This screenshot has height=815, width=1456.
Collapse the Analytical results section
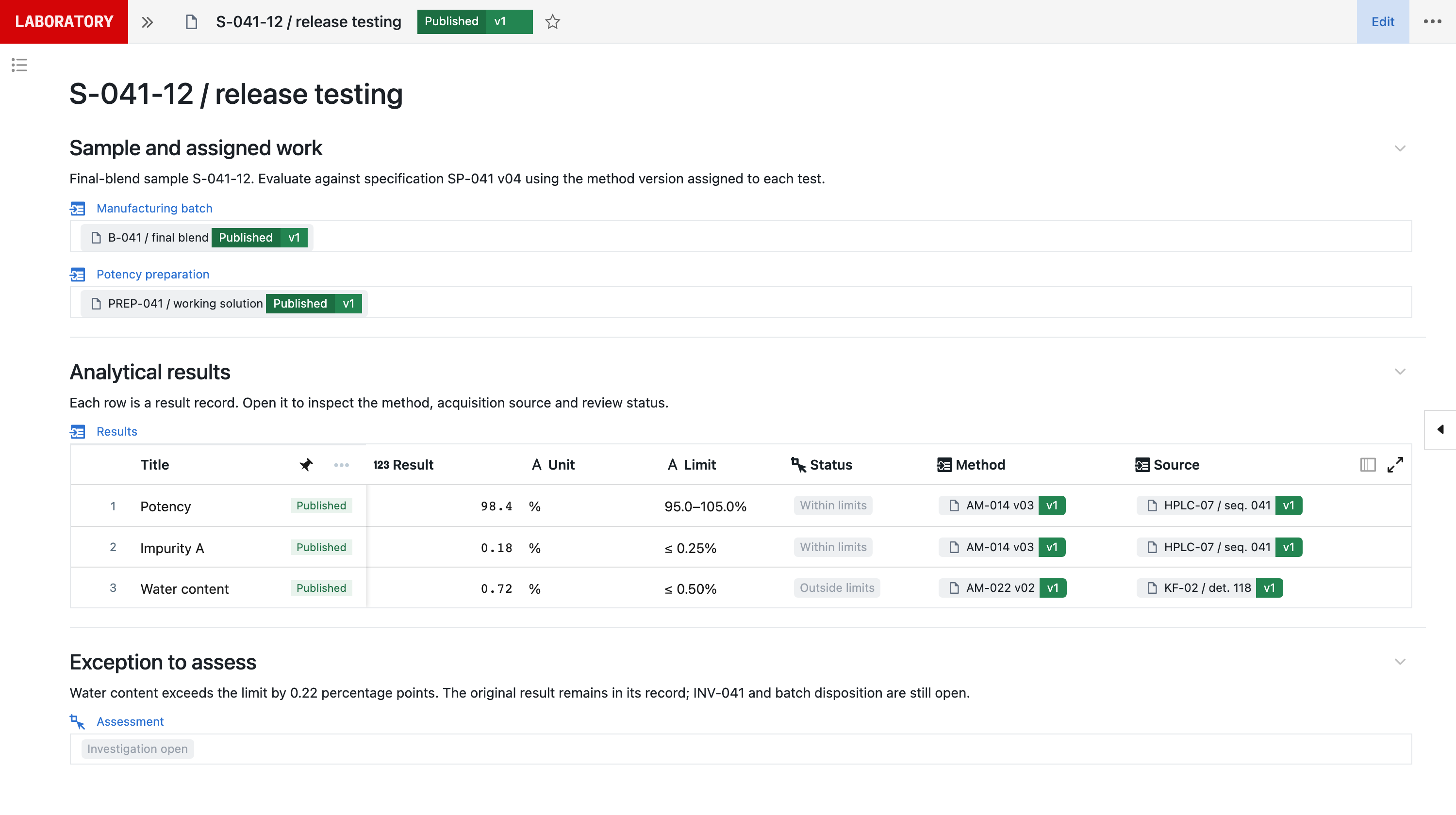[1400, 372]
